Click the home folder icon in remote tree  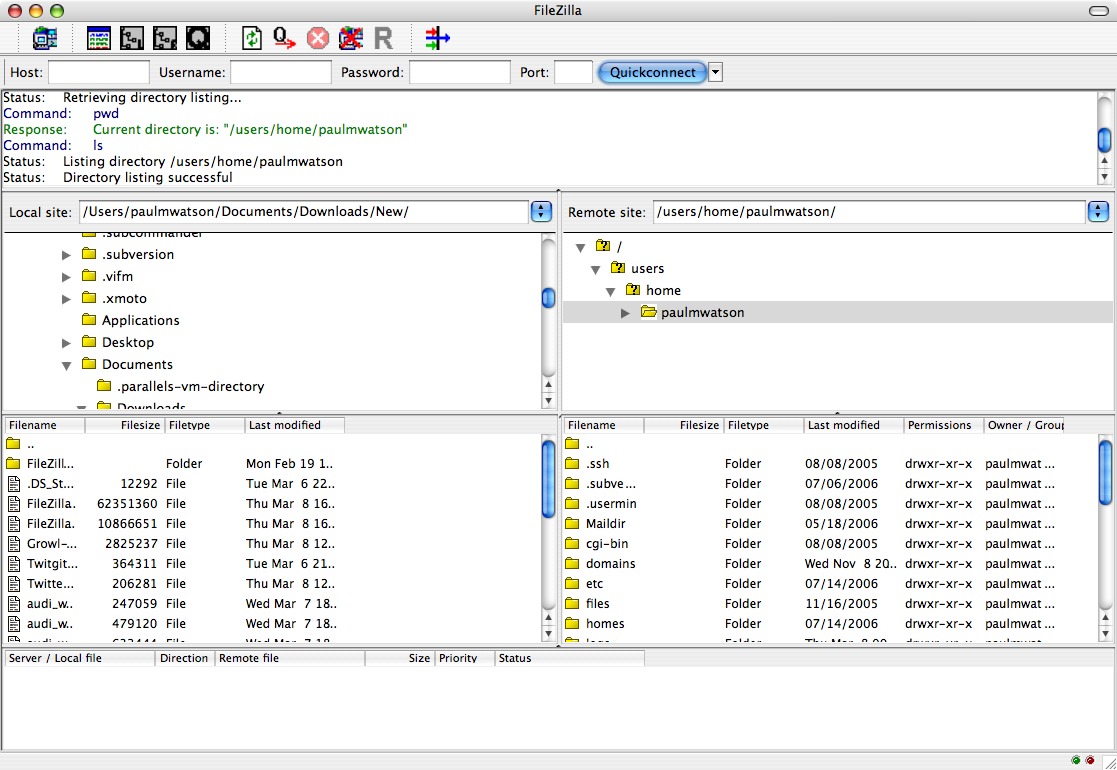click(633, 290)
